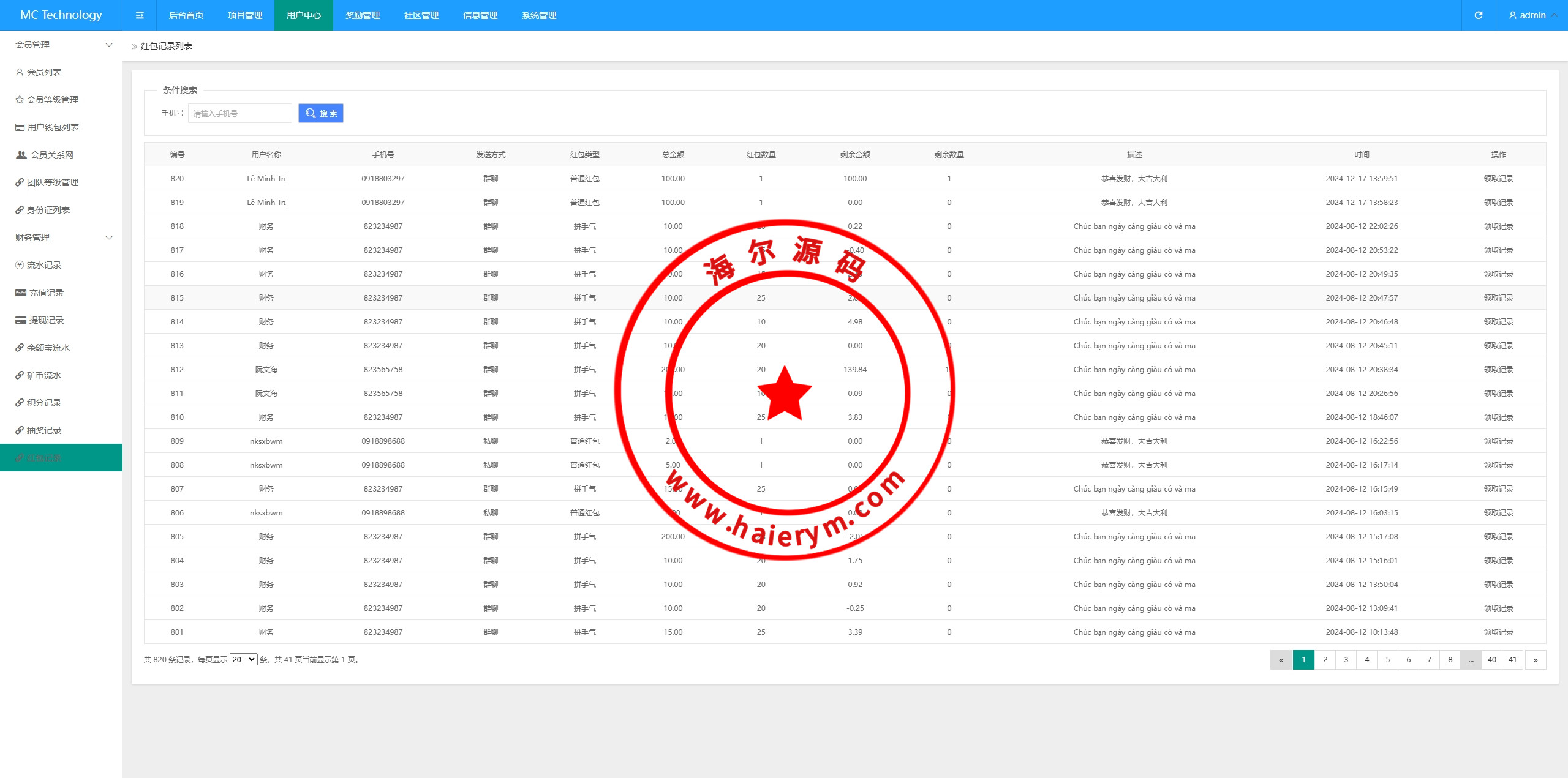The height and width of the screenshot is (778, 1568).
Task: Open the admin user menu
Action: point(1532,15)
